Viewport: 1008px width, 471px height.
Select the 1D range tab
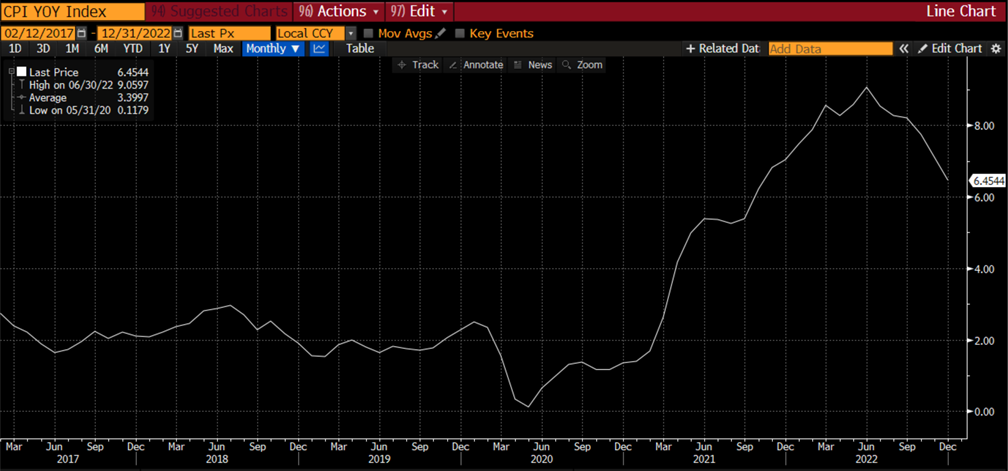pyautogui.click(x=15, y=48)
